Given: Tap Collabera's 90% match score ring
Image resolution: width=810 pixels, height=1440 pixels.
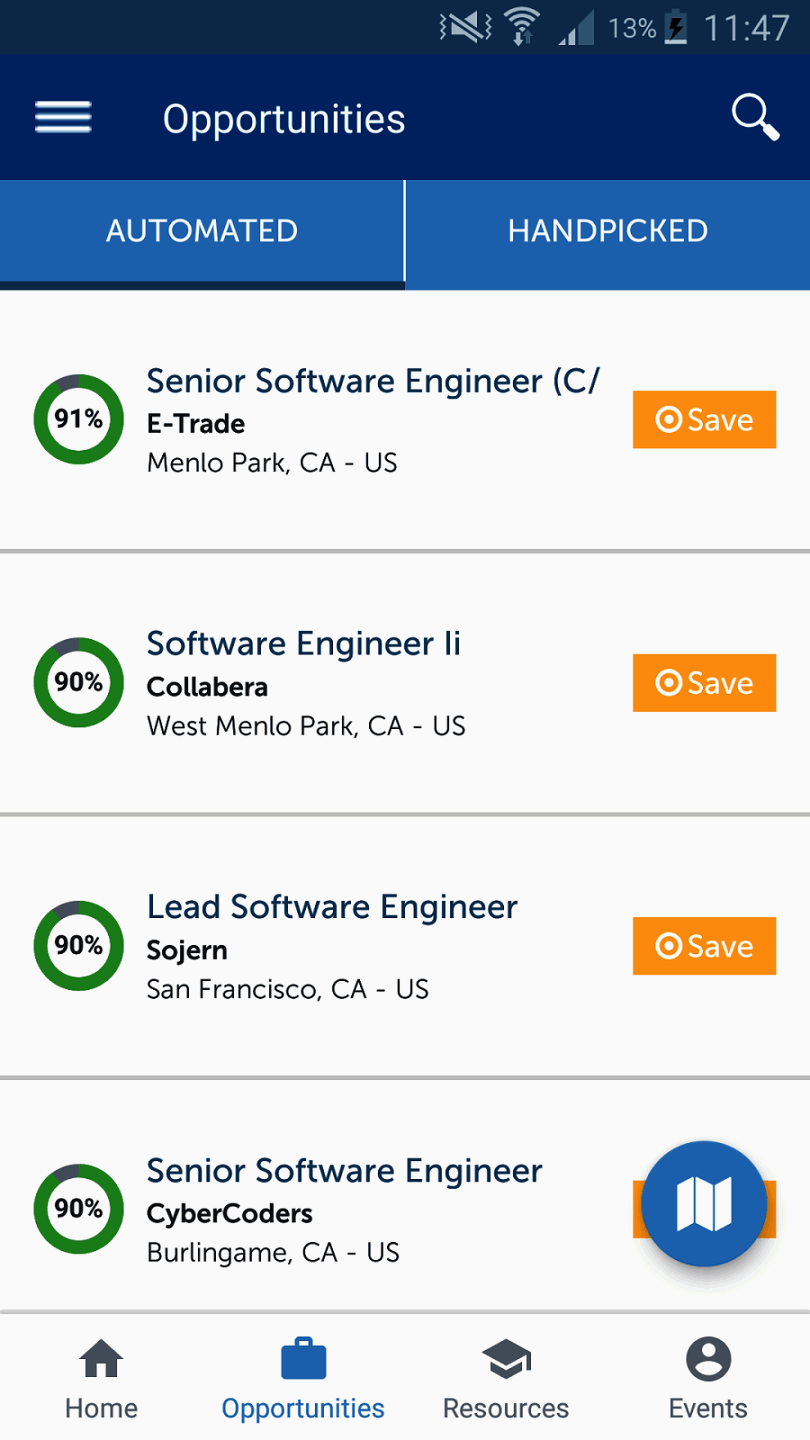Looking at the screenshot, I should [x=79, y=682].
